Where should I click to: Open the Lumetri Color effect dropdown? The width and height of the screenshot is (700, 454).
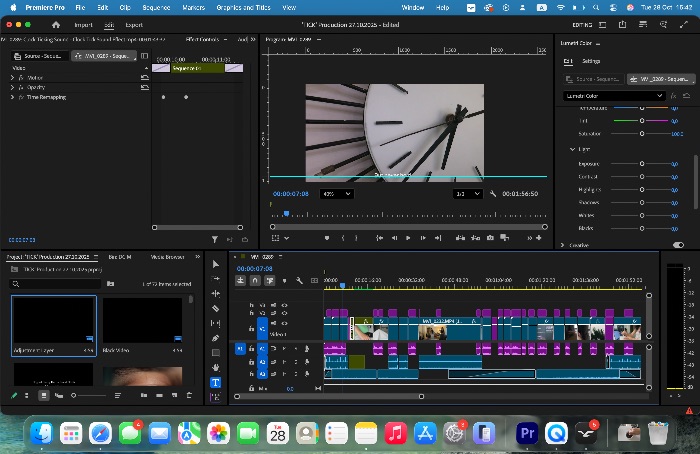tap(614, 96)
